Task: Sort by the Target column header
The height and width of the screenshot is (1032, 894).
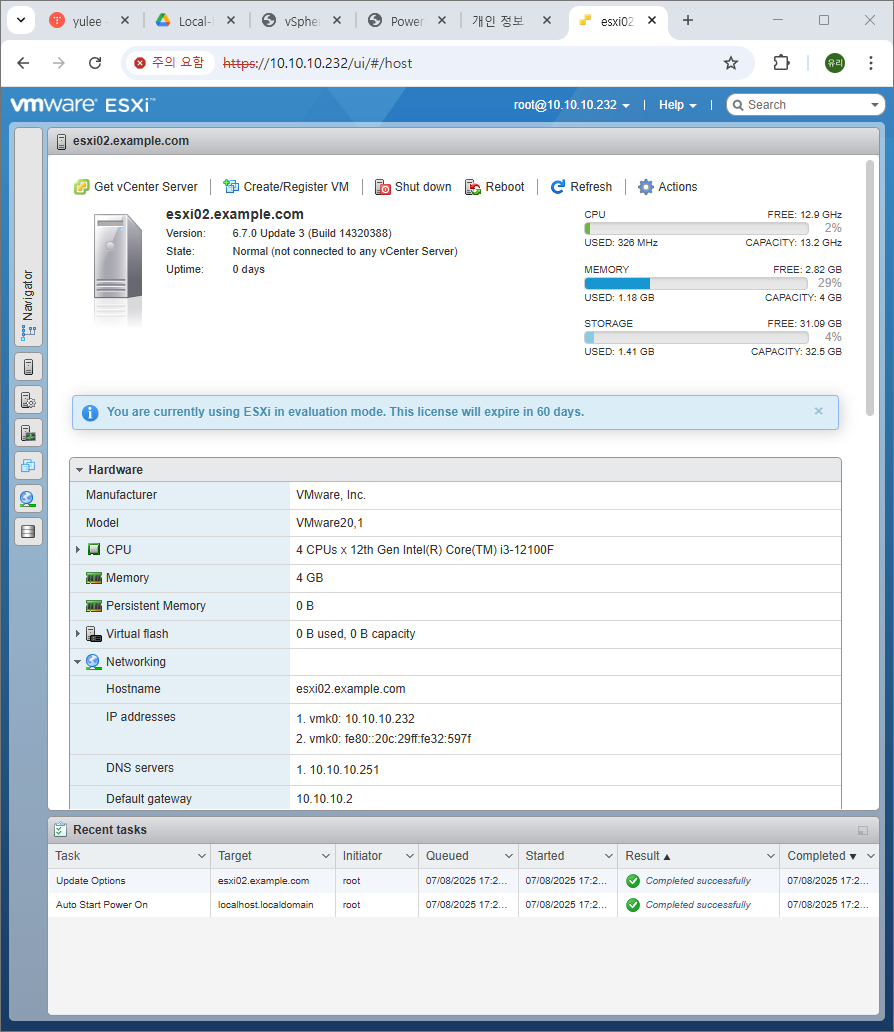Action: [273, 856]
